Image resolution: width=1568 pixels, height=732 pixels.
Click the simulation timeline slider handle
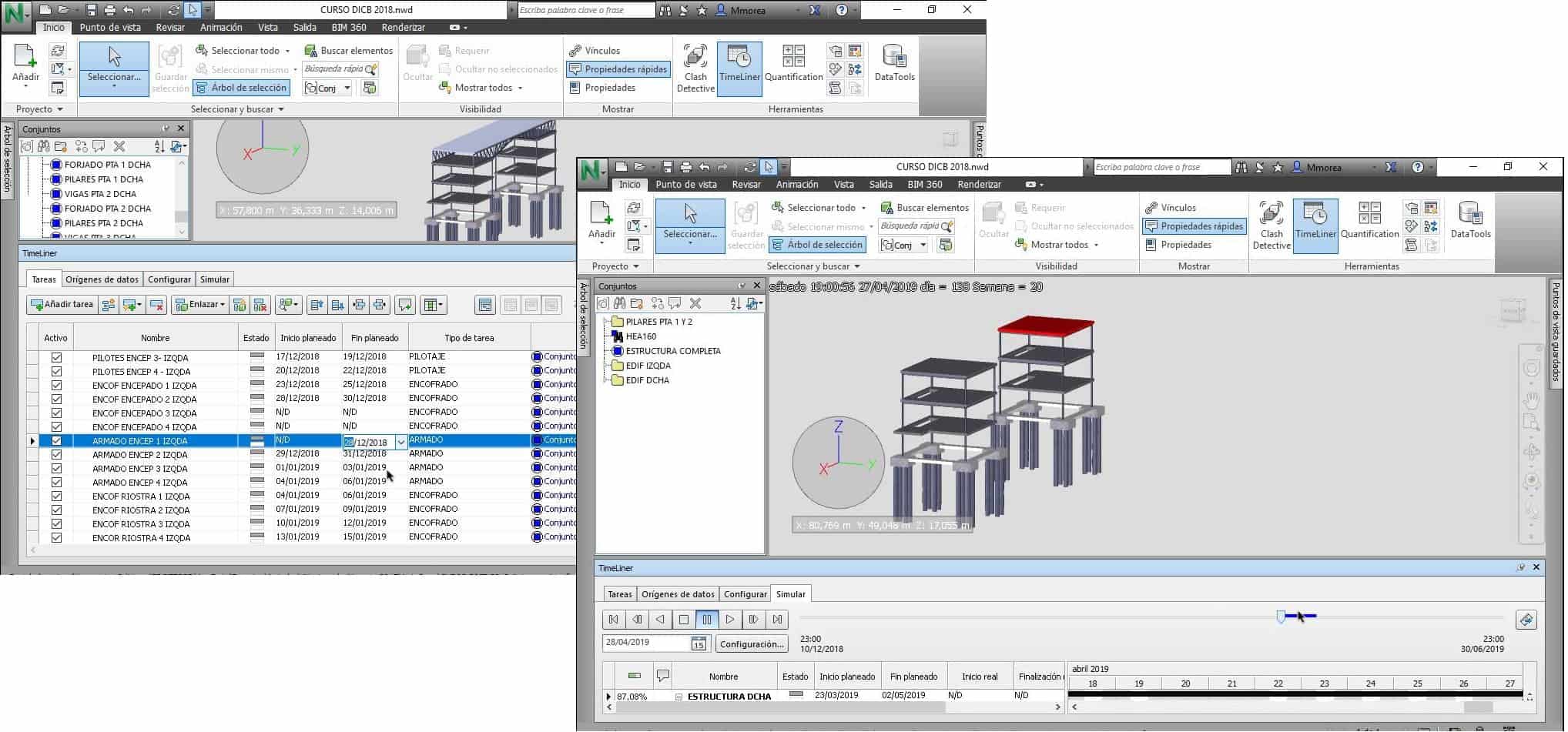pos(1281,617)
